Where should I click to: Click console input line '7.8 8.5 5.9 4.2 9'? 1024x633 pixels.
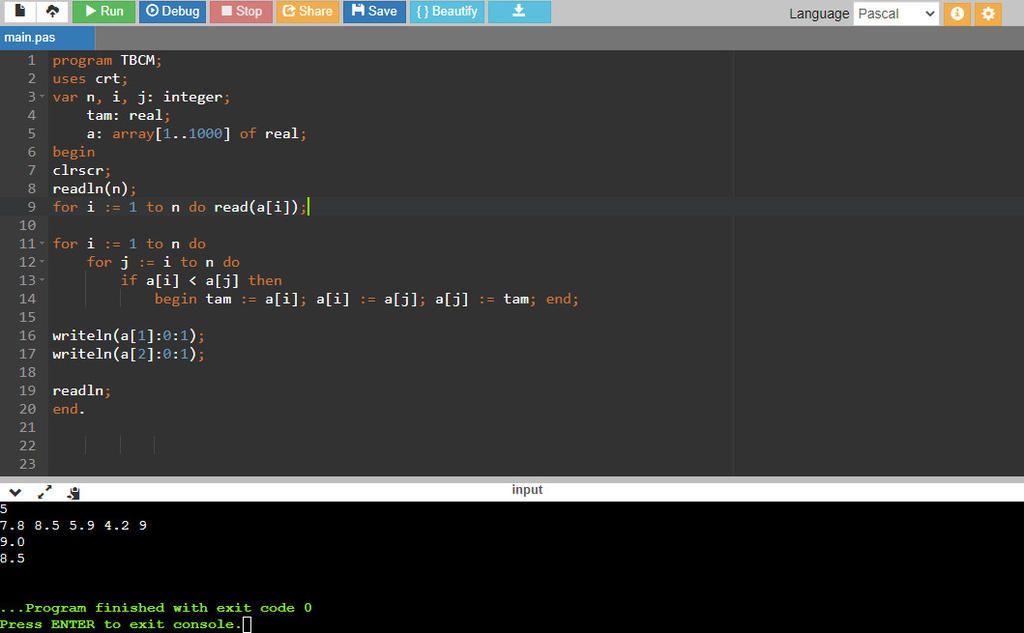(73, 525)
